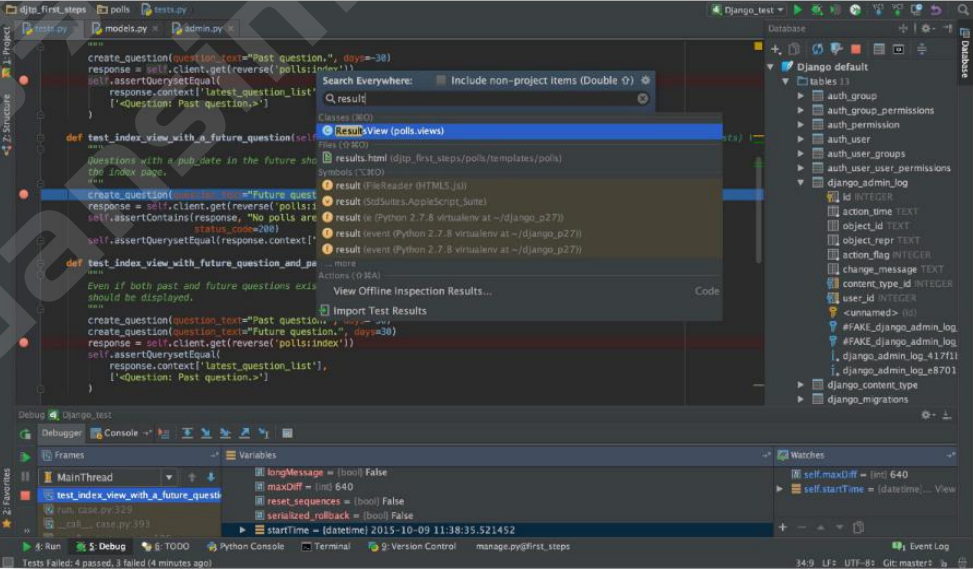Toggle breakpoint next to first self.assertQuerysetEqual line
This screenshot has width=973, height=569.
point(24,80)
